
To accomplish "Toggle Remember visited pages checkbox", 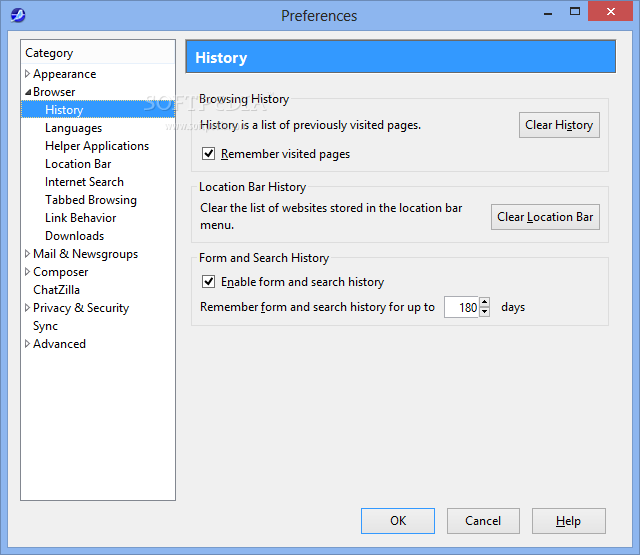I will [208, 154].
